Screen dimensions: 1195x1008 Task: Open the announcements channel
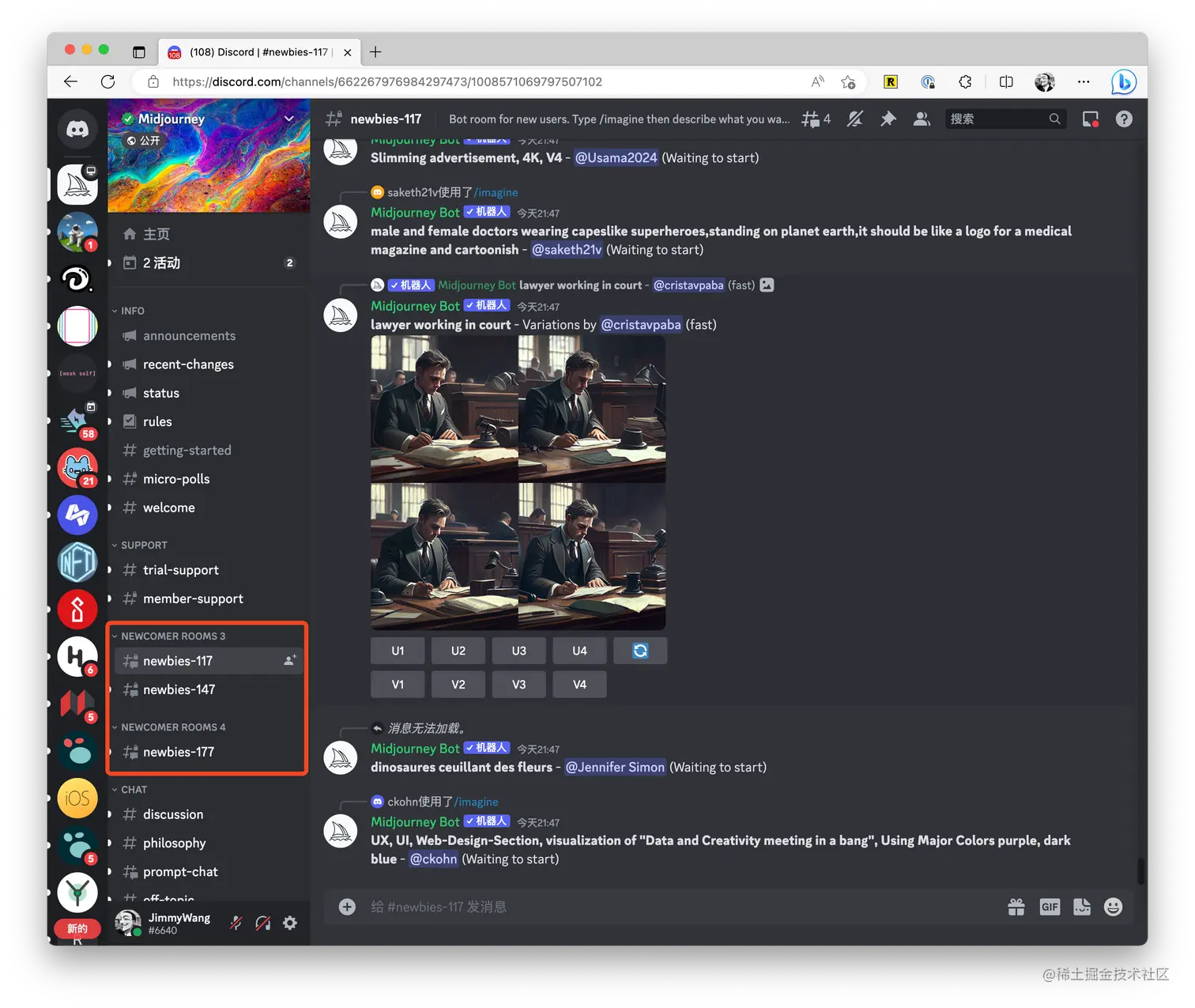[209, 335]
